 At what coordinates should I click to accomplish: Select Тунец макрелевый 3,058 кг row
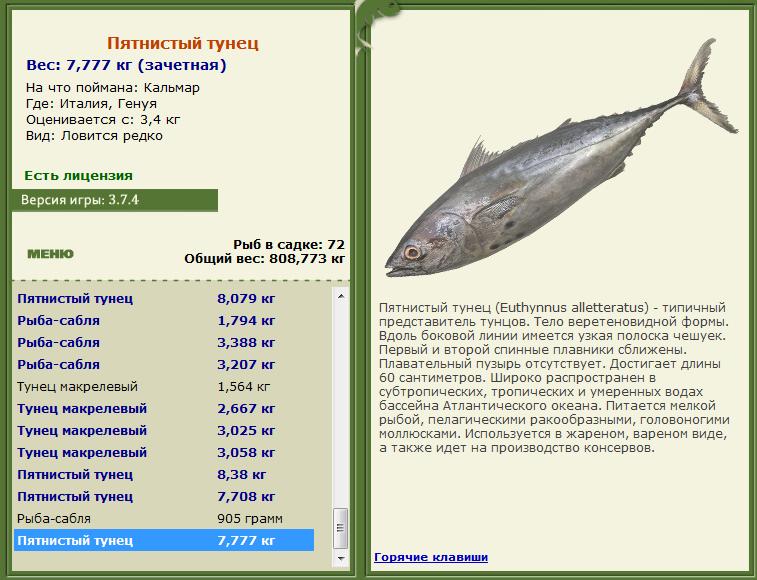164,453
